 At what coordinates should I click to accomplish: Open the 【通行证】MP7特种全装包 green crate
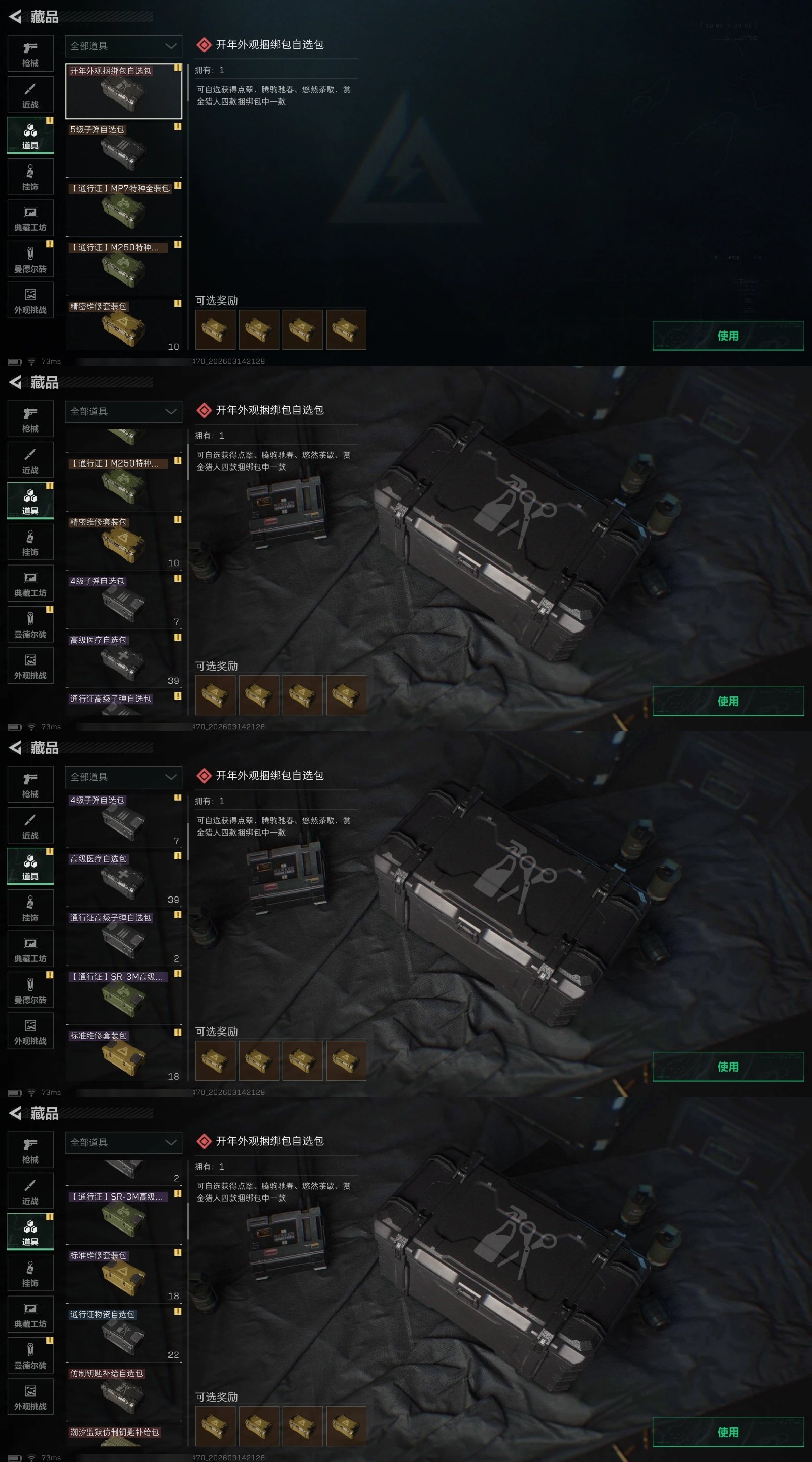[x=124, y=209]
